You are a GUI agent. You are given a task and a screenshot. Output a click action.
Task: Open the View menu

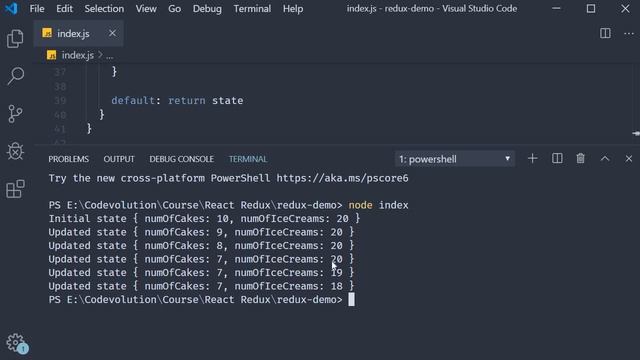point(146,9)
